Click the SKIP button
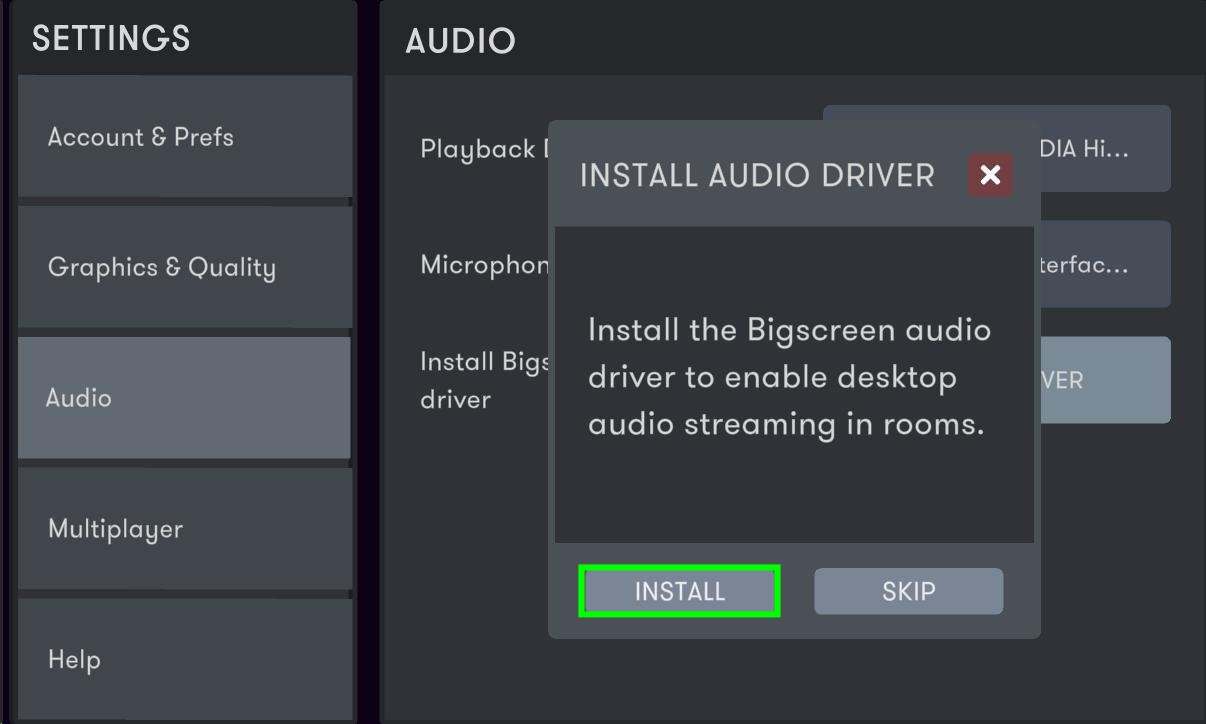Viewport: 1206px width, 724px height. click(908, 591)
